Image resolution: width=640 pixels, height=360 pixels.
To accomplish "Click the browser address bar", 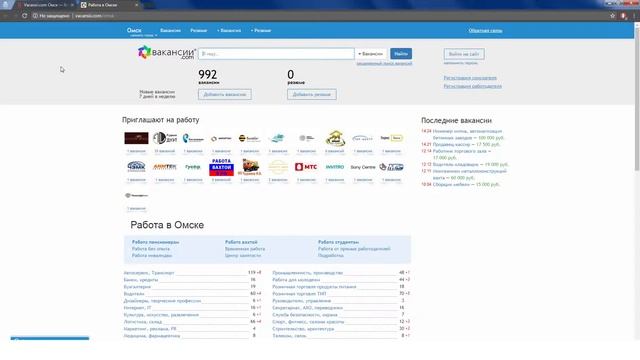I will coord(318,16).
